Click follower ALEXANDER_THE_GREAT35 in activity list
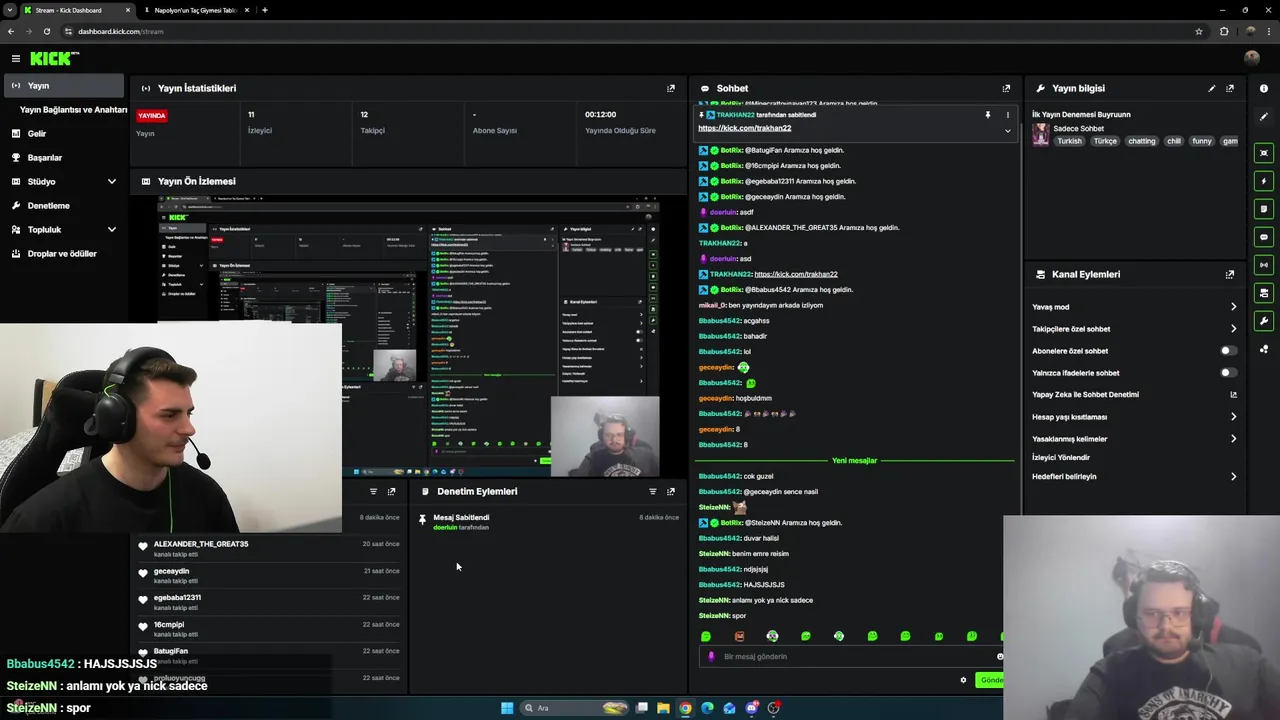Image resolution: width=1280 pixels, height=720 pixels. [201, 544]
